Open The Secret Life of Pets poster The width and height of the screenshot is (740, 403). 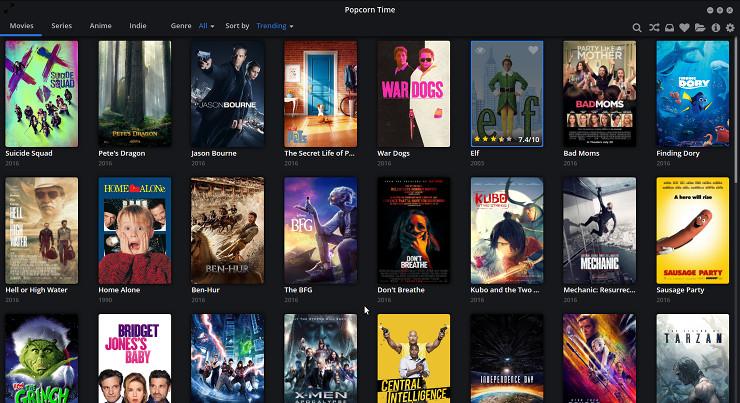click(320, 93)
